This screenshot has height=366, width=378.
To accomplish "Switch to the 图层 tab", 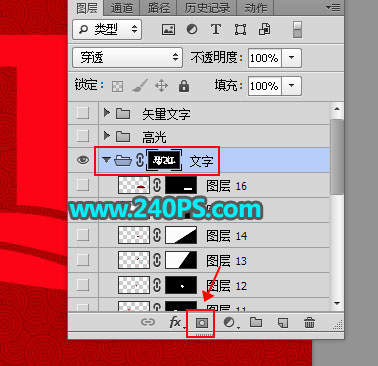I will point(87,8).
